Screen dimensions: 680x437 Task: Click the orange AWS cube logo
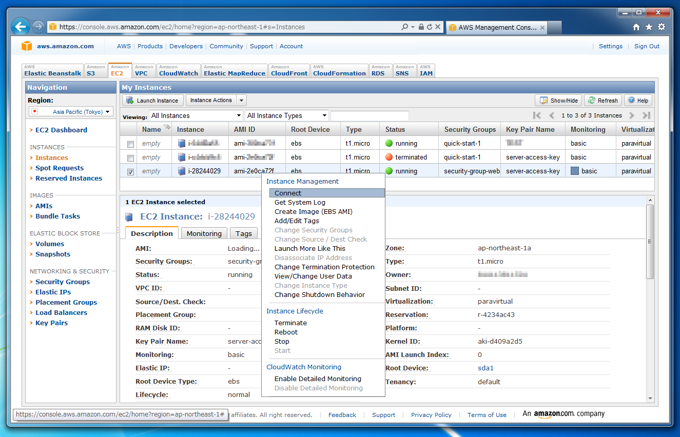click(27, 46)
